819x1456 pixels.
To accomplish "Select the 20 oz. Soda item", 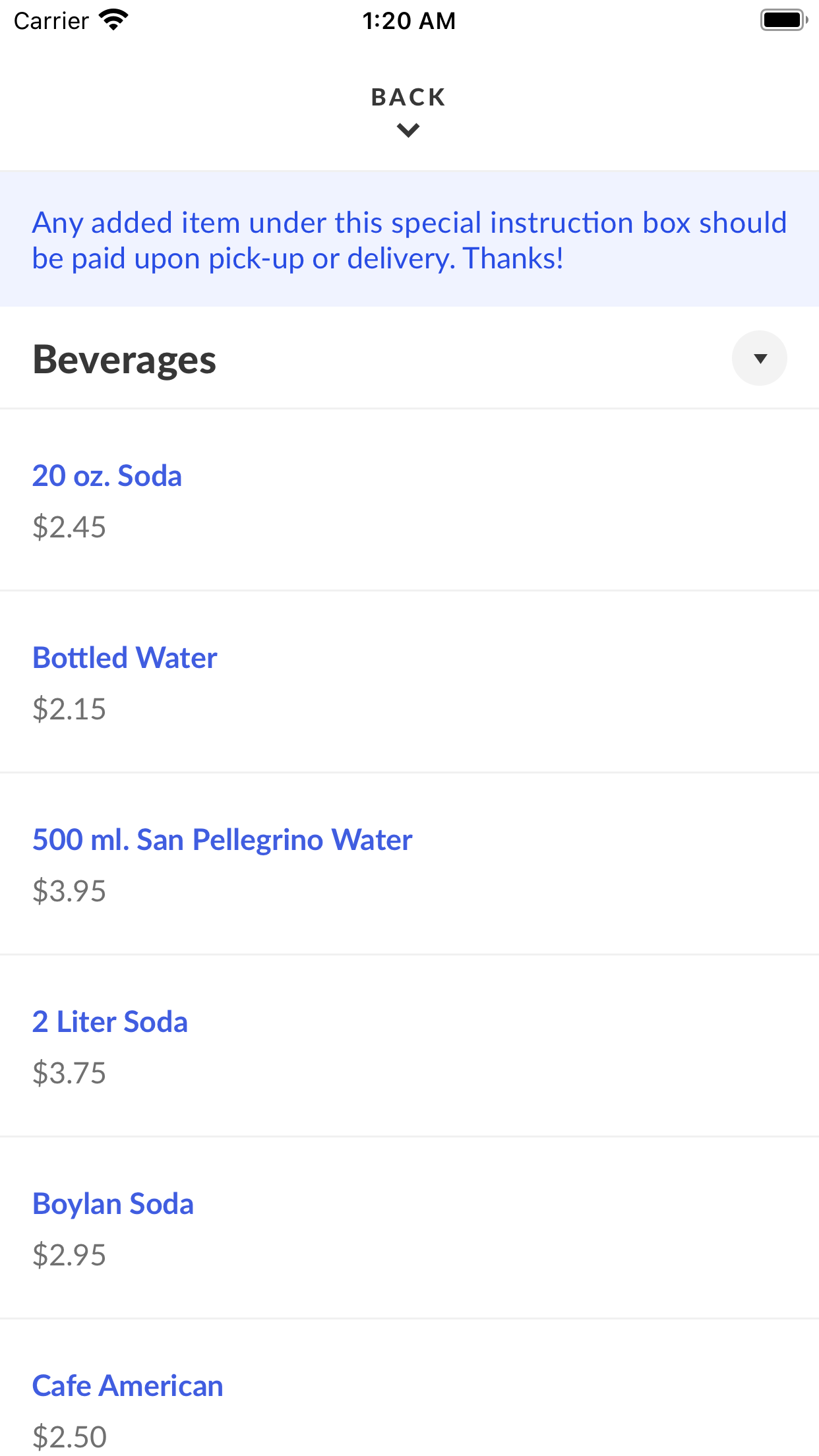I will pos(107,476).
